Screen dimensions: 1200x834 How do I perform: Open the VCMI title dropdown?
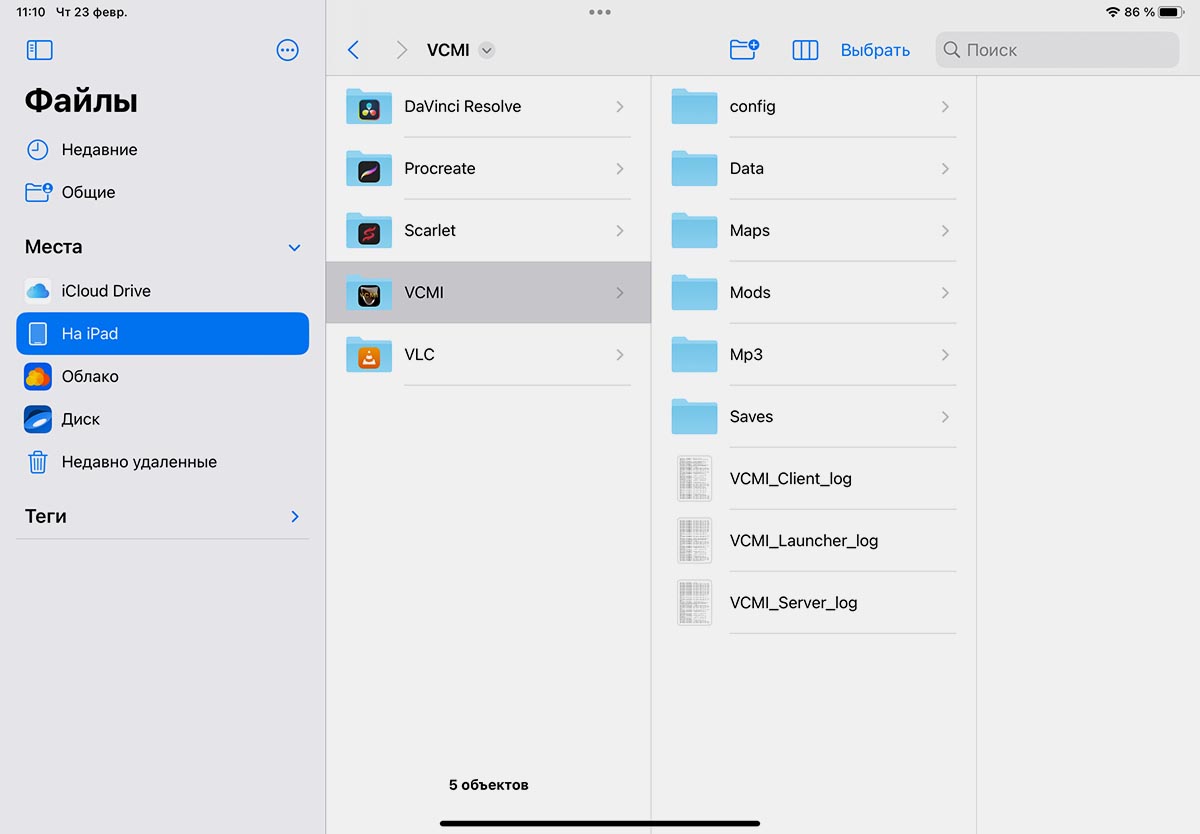[x=487, y=50]
